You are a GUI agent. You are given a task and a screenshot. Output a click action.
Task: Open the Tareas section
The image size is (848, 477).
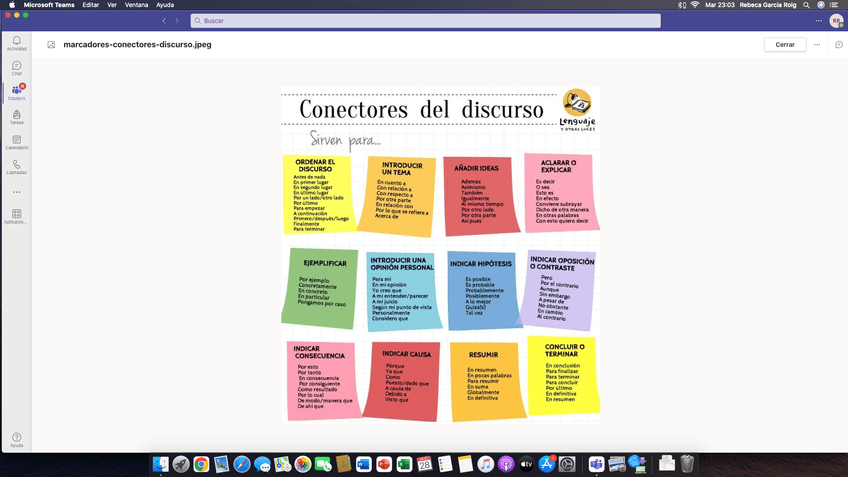coord(16,117)
